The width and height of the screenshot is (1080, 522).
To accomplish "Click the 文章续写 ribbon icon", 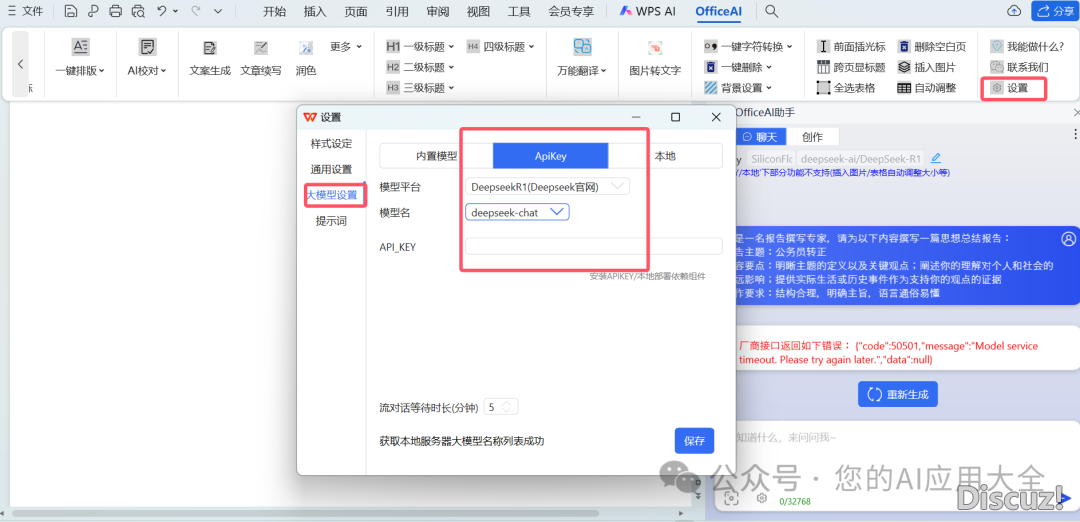I will point(261,48).
